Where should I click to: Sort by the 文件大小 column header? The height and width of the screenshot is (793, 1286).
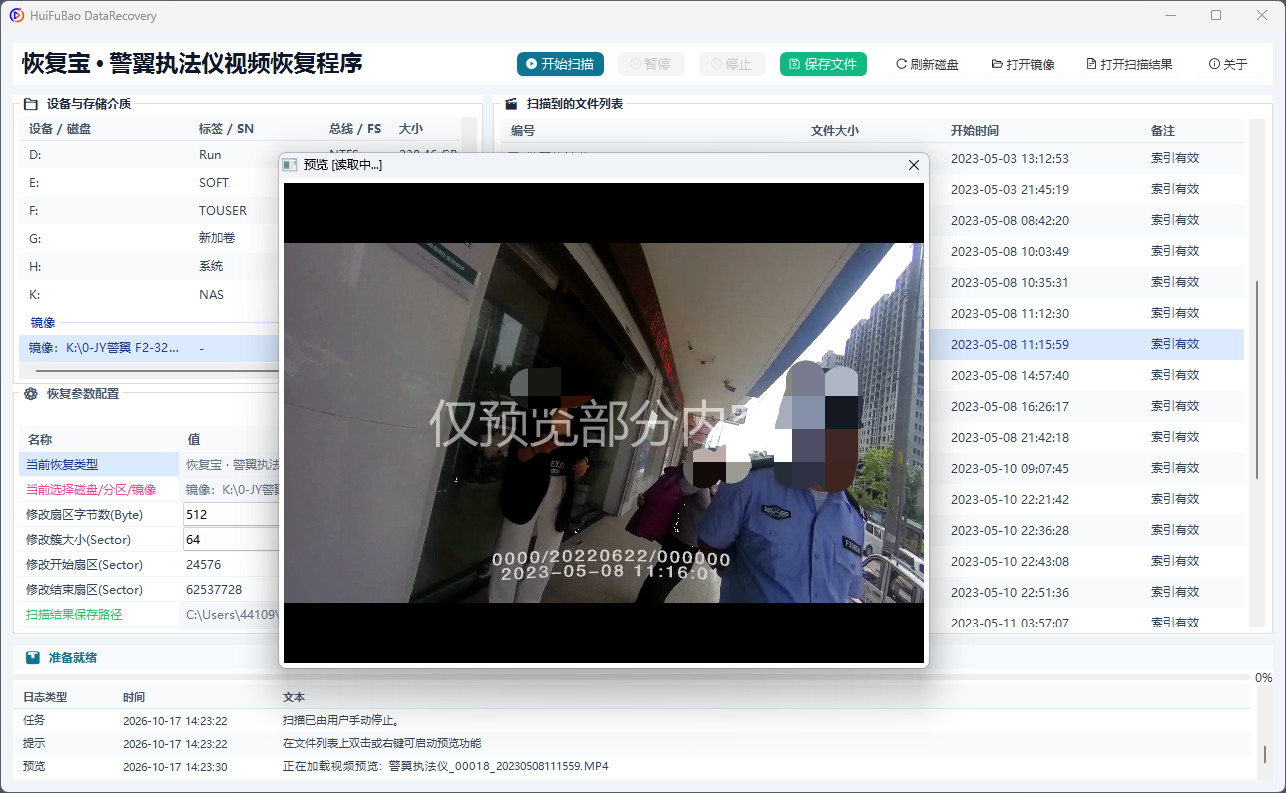pos(835,131)
